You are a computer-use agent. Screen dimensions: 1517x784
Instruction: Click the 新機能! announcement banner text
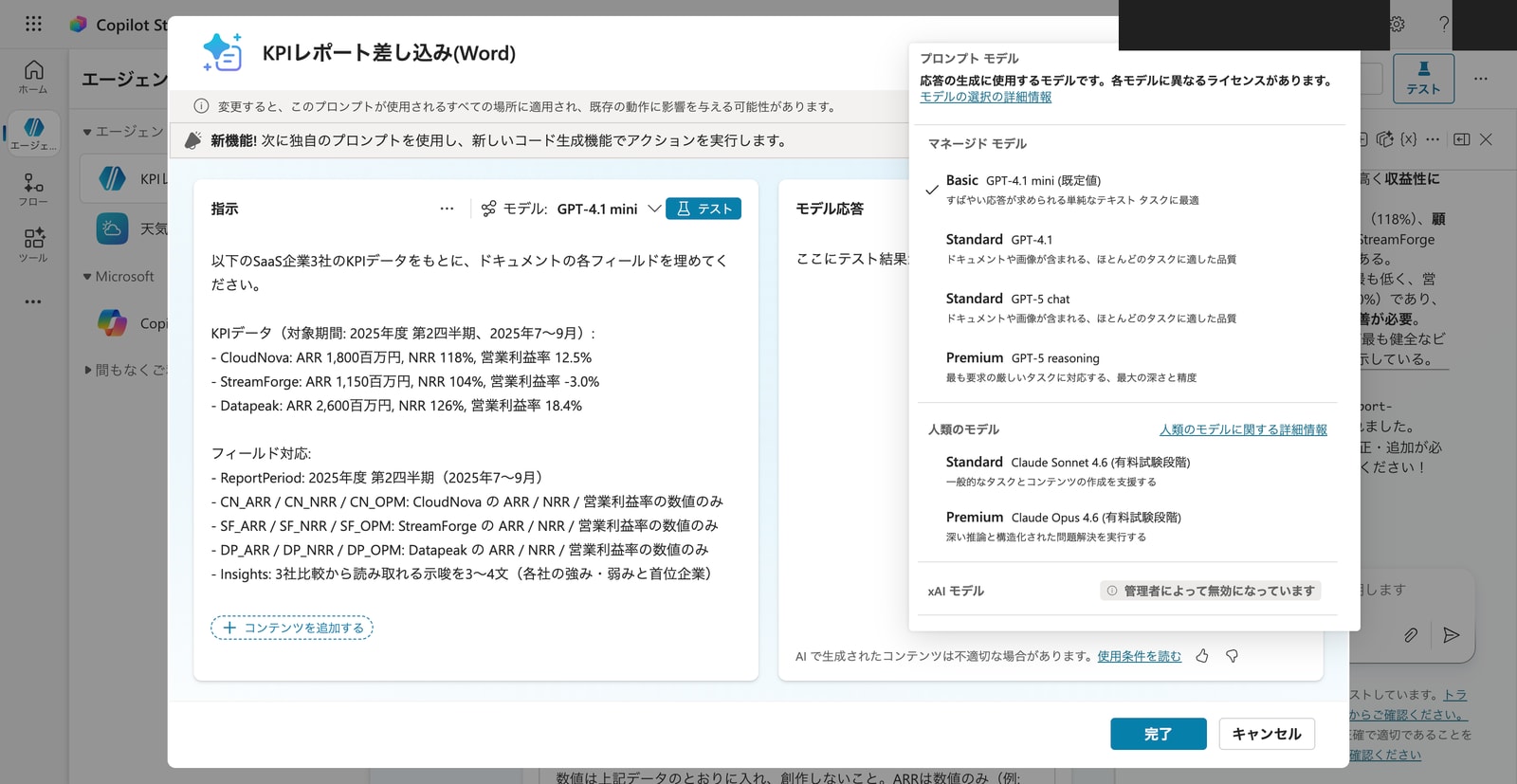[x=499, y=140]
